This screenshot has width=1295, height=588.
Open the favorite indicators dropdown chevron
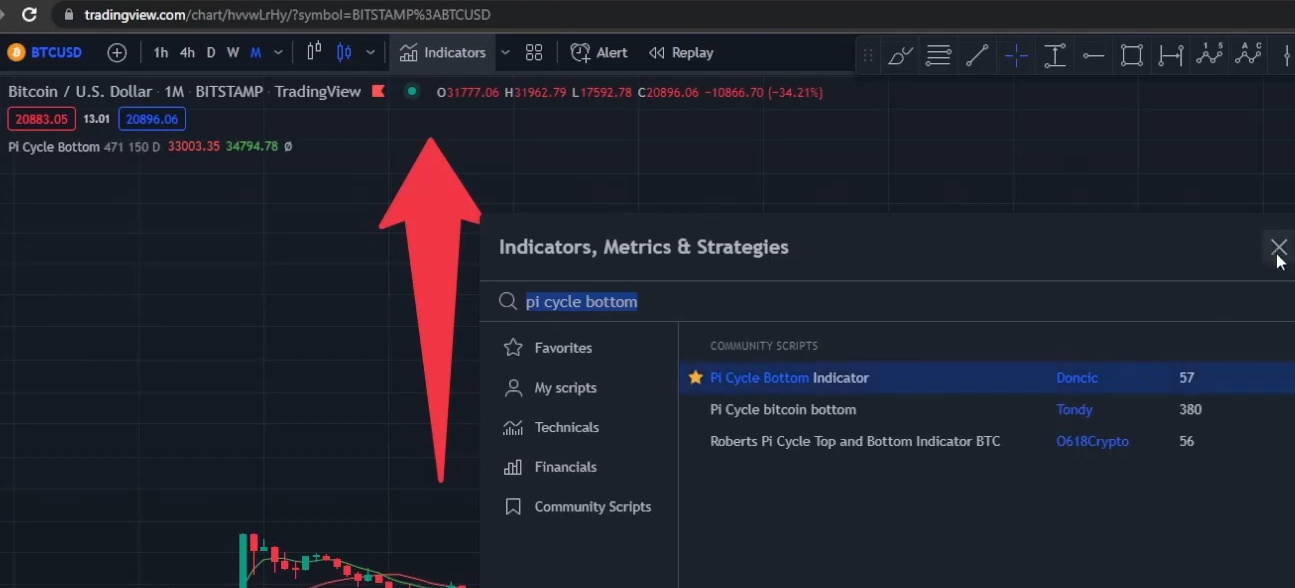[505, 53]
